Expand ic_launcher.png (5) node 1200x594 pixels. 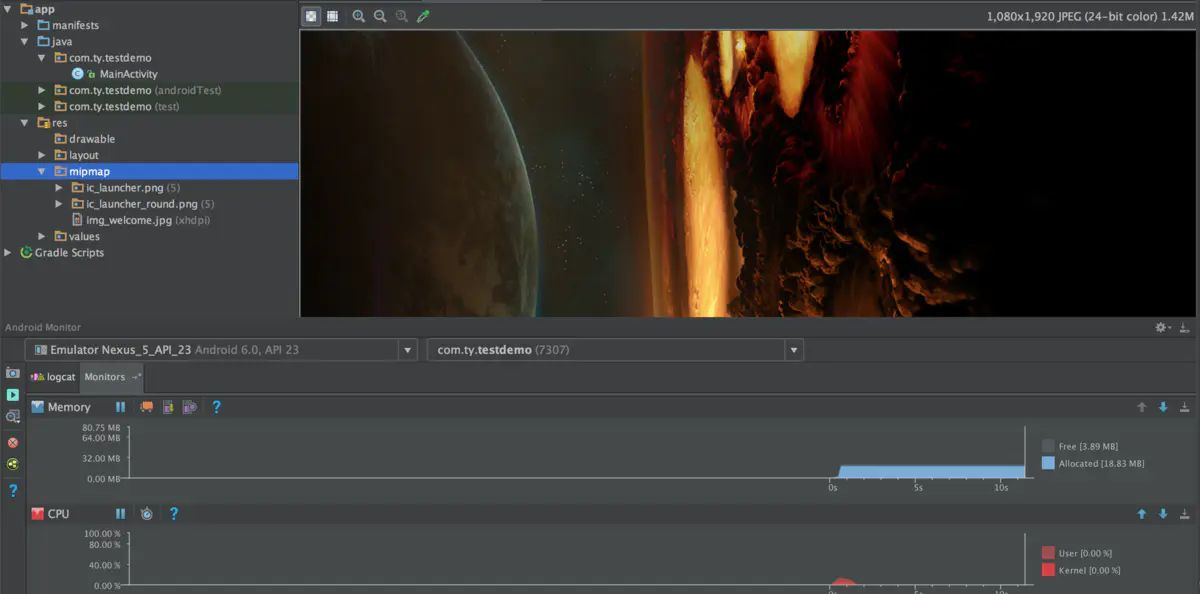tap(59, 187)
